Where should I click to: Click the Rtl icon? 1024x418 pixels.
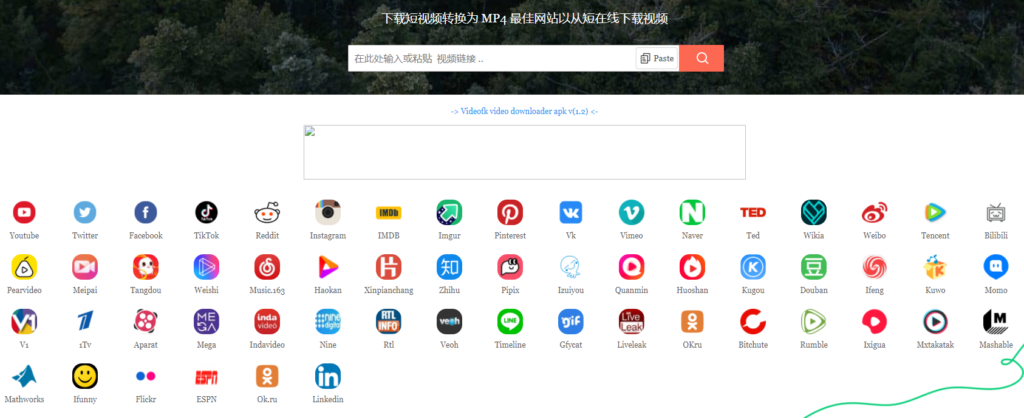pyautogui.click(x=389, y=321)
